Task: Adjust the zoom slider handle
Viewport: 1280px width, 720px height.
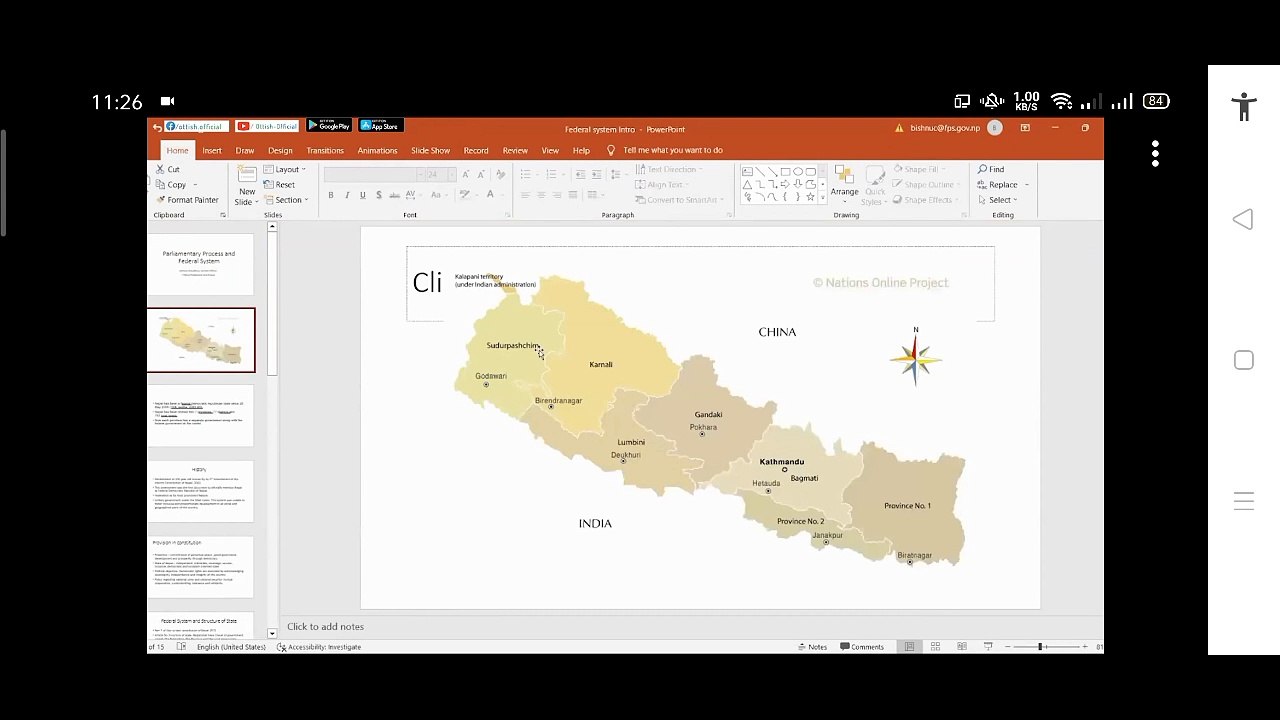Action: tap(1041, 647)
